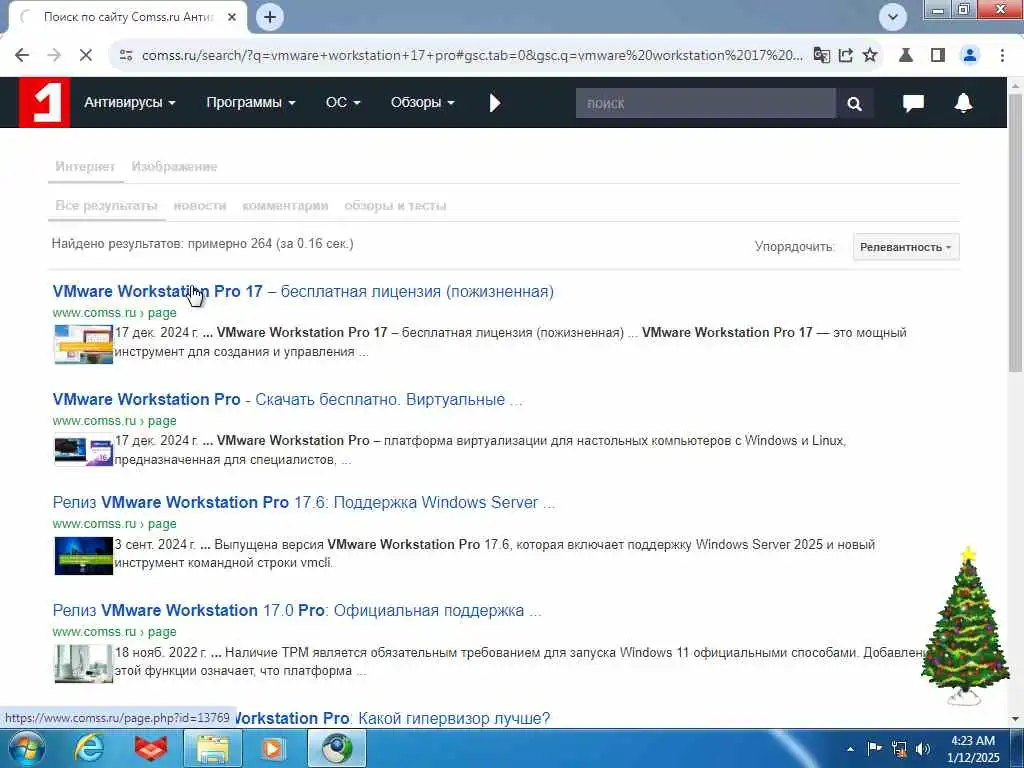Click the translate page icon

tap(822, 56)
